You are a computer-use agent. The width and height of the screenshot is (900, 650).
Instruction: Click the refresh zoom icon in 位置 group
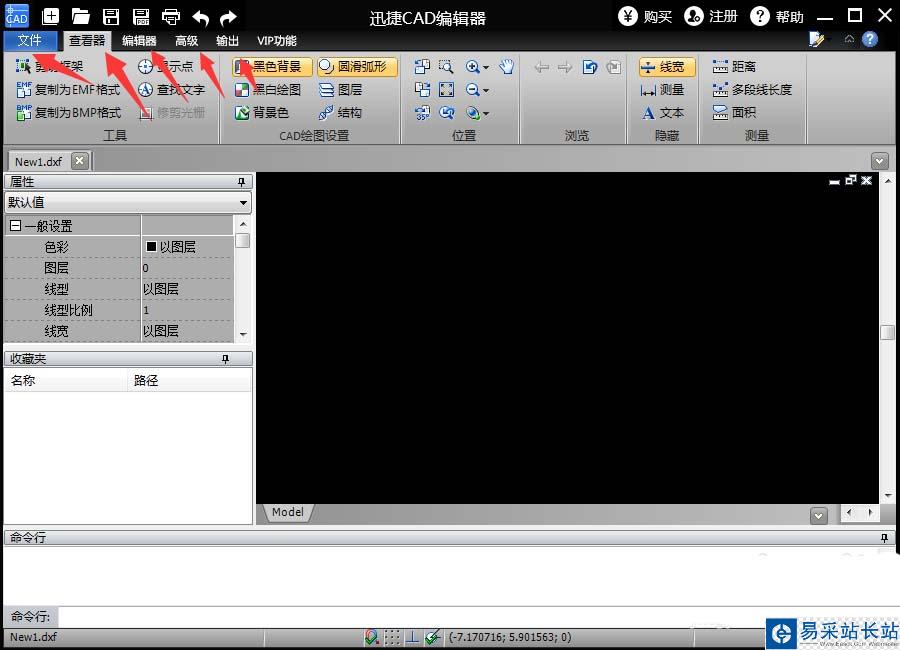click(447, 113)
